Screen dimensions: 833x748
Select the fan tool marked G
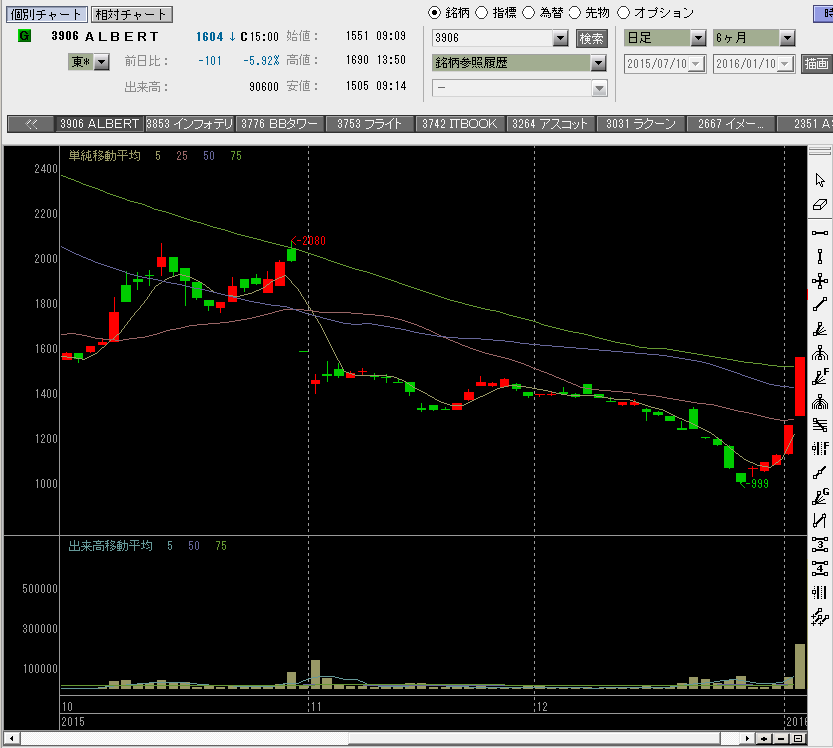(x=820, y=497)
